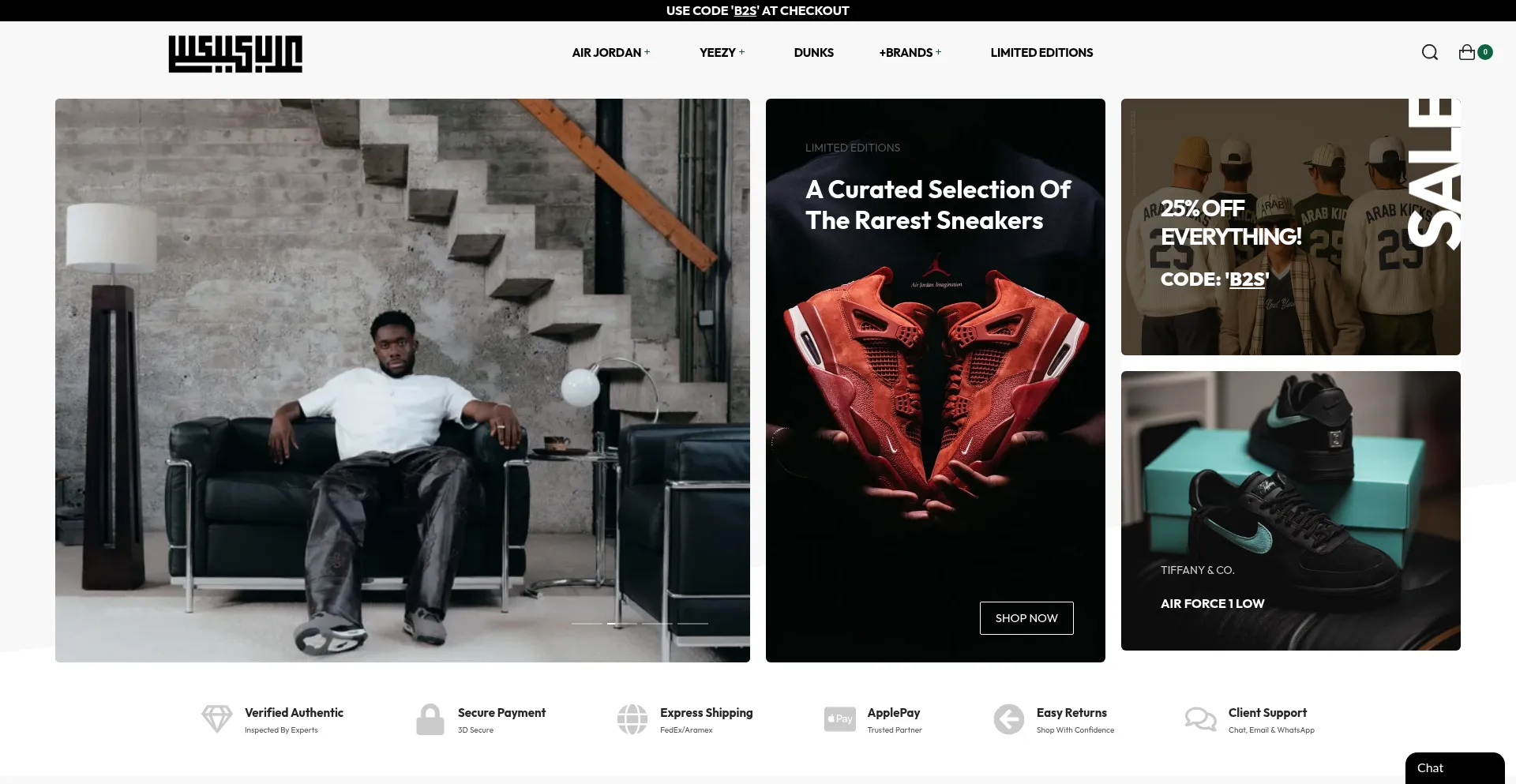This screenshot has width=1516, height=784.
Task: Open the Tiffany & Co. Air Force 1 Low banner
Action: (1290, 511)
